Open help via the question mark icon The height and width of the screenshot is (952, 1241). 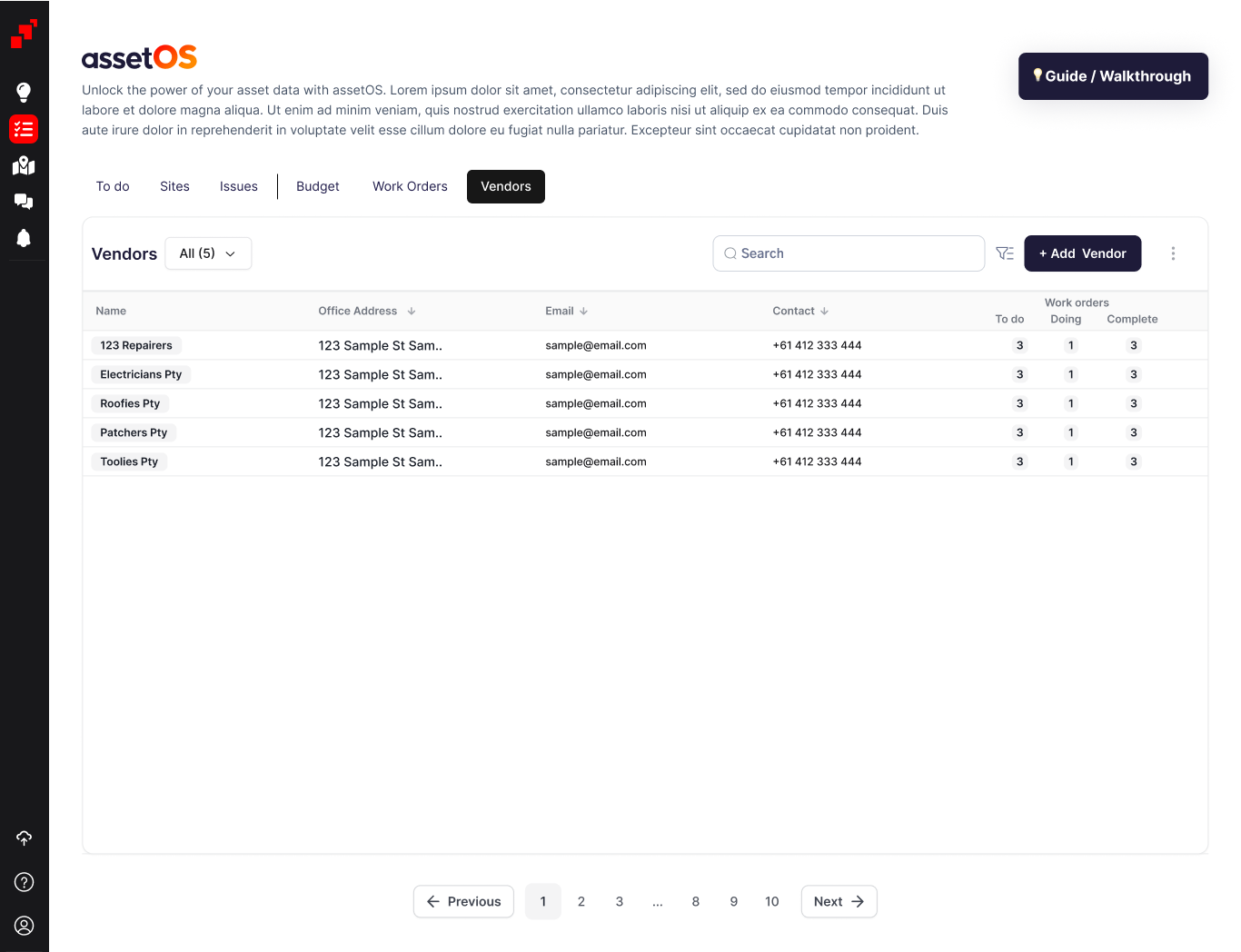[x=24, y=882]
